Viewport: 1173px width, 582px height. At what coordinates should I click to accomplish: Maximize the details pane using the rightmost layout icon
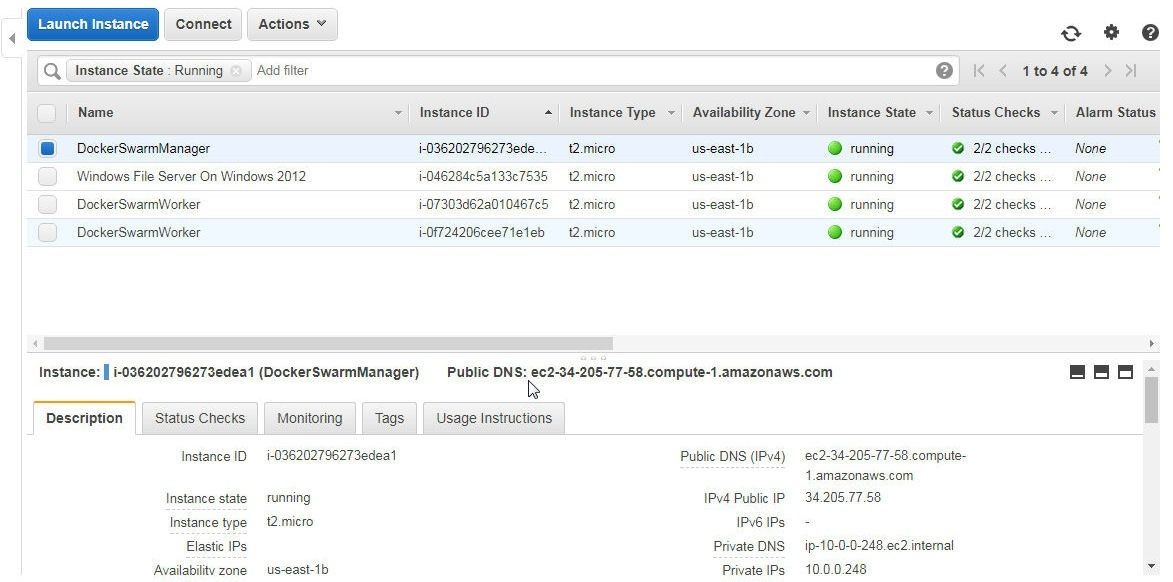1125,372
